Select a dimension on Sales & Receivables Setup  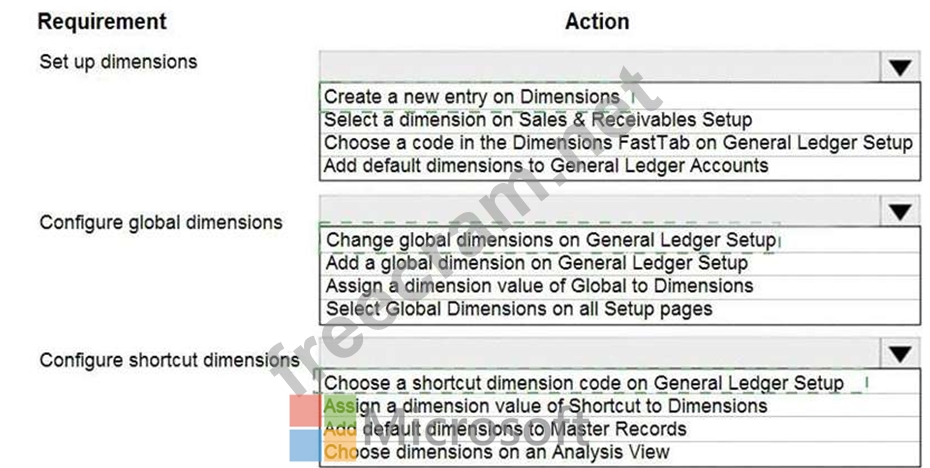tap(538, 120)
